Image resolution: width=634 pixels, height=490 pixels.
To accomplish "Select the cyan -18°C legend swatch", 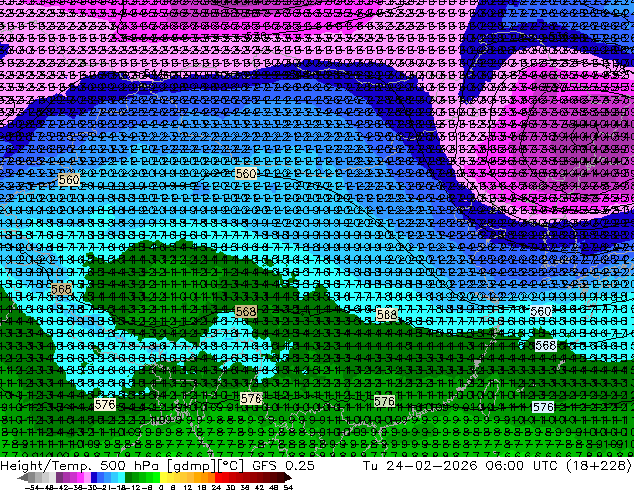I will [x=121, y=478].
